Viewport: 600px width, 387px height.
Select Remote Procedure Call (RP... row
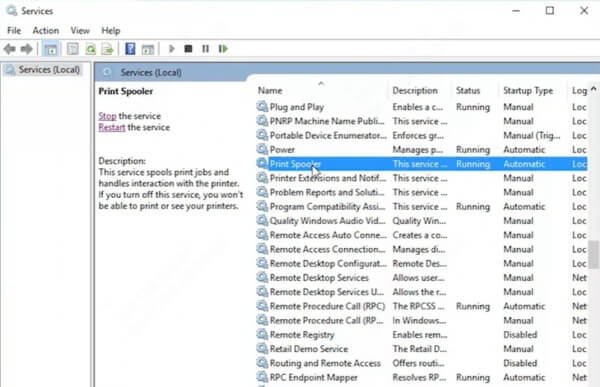click(421, 320)
